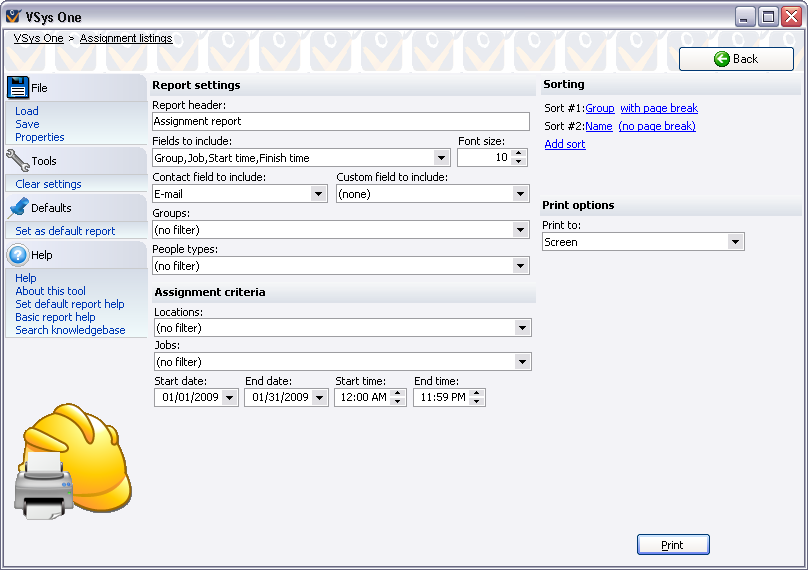
Task: Click Search knowledgebase link
Action: point(70,330)
